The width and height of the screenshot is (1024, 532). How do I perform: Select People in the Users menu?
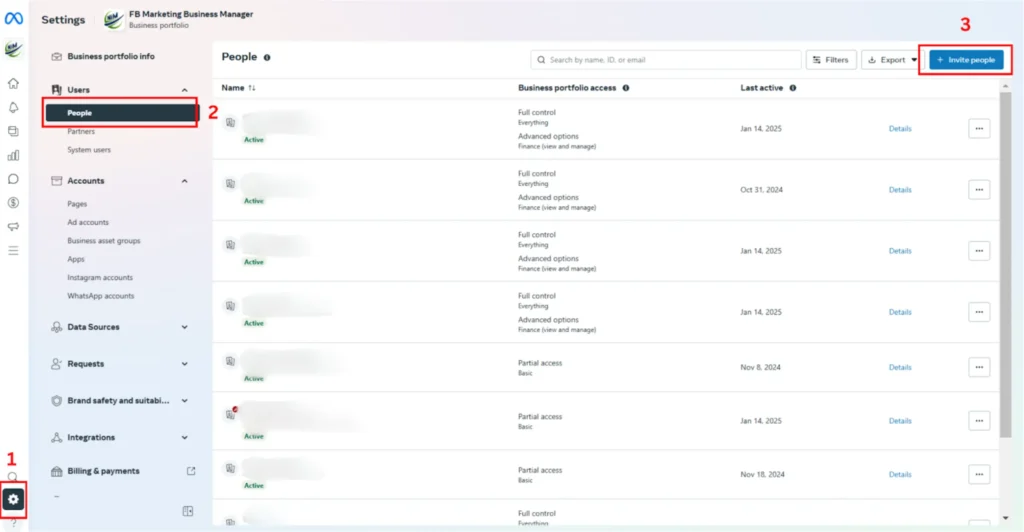pyautogui.click(x=121, y=113)
